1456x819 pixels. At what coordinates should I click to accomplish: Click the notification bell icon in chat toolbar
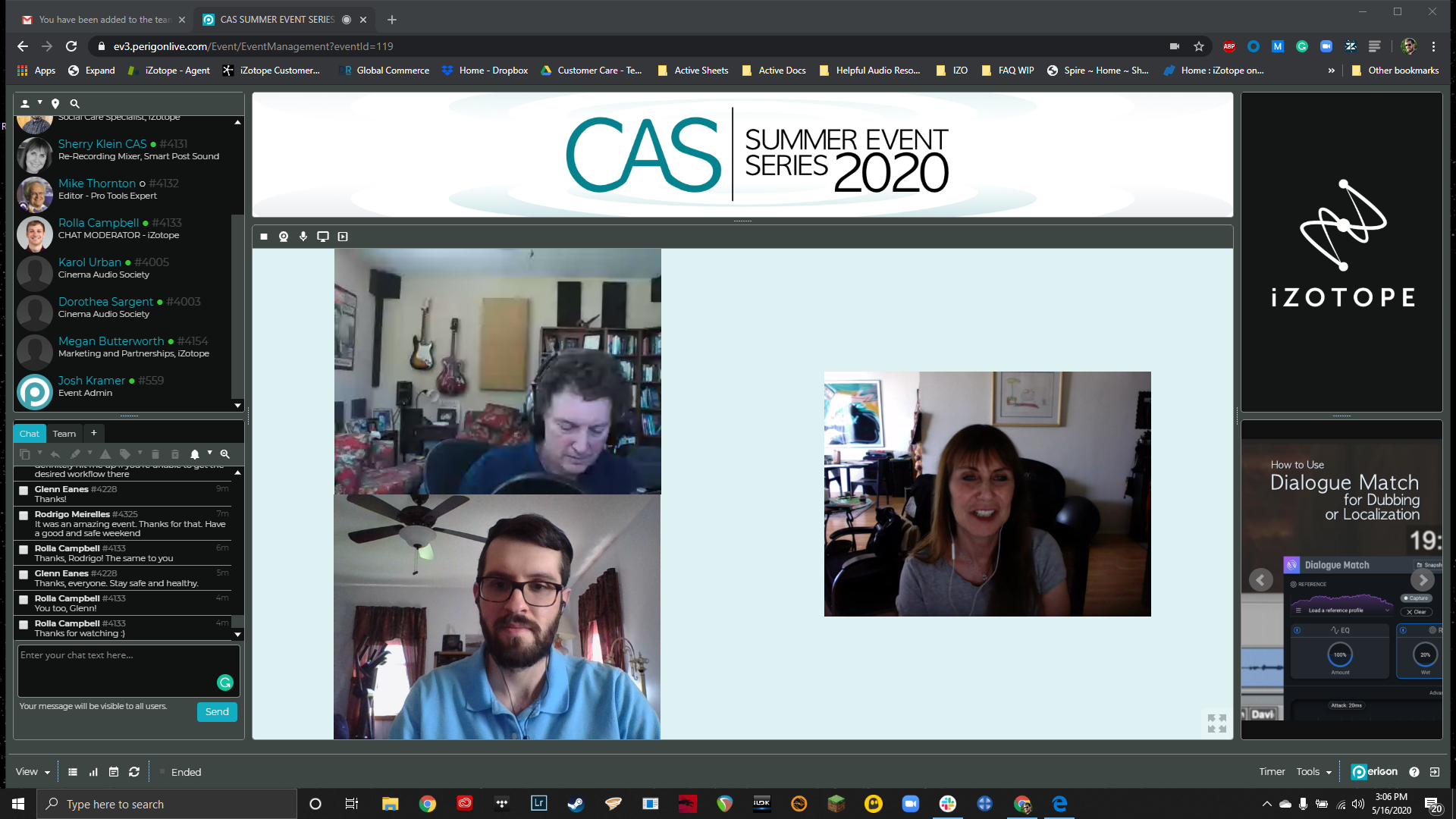(194, 454)
